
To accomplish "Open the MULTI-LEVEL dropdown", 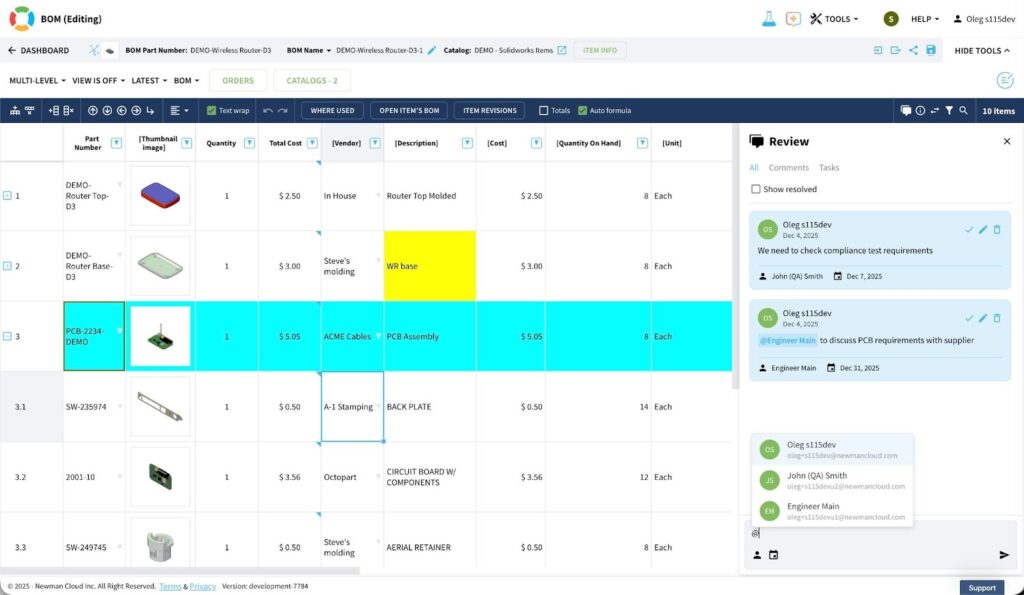I will (38, 80).
